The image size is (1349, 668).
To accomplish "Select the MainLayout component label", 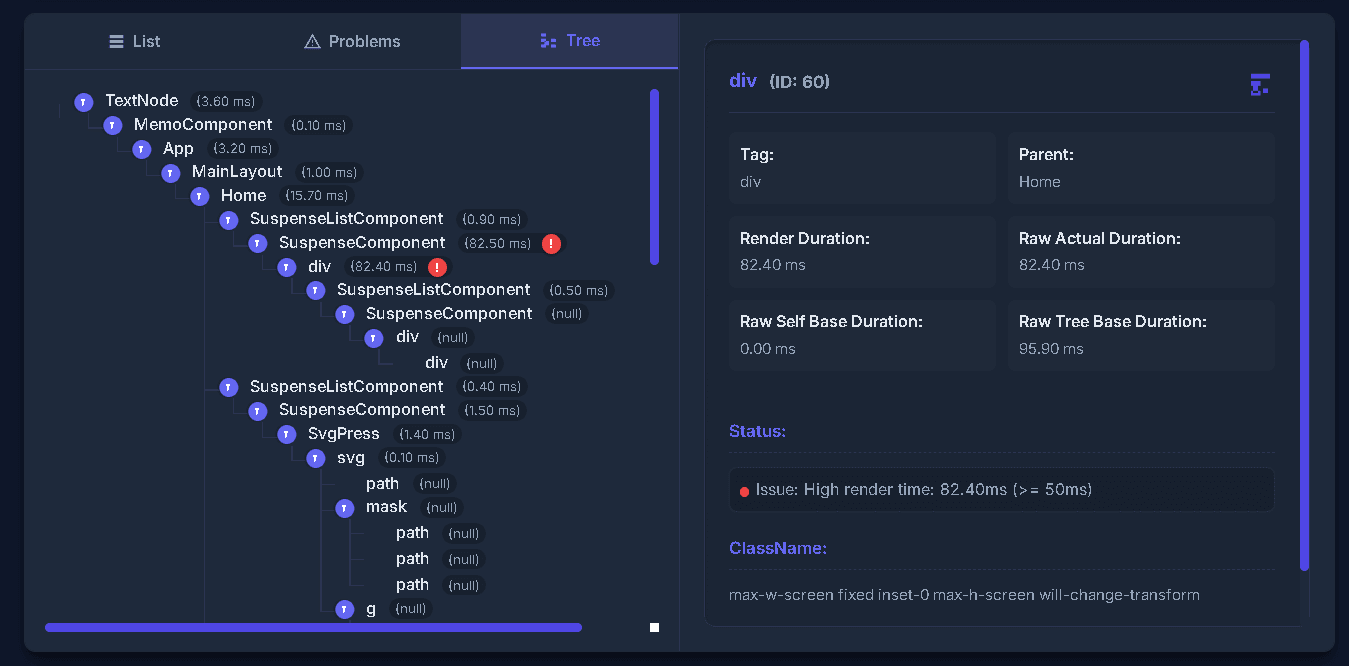I will (x=237, y=172).
